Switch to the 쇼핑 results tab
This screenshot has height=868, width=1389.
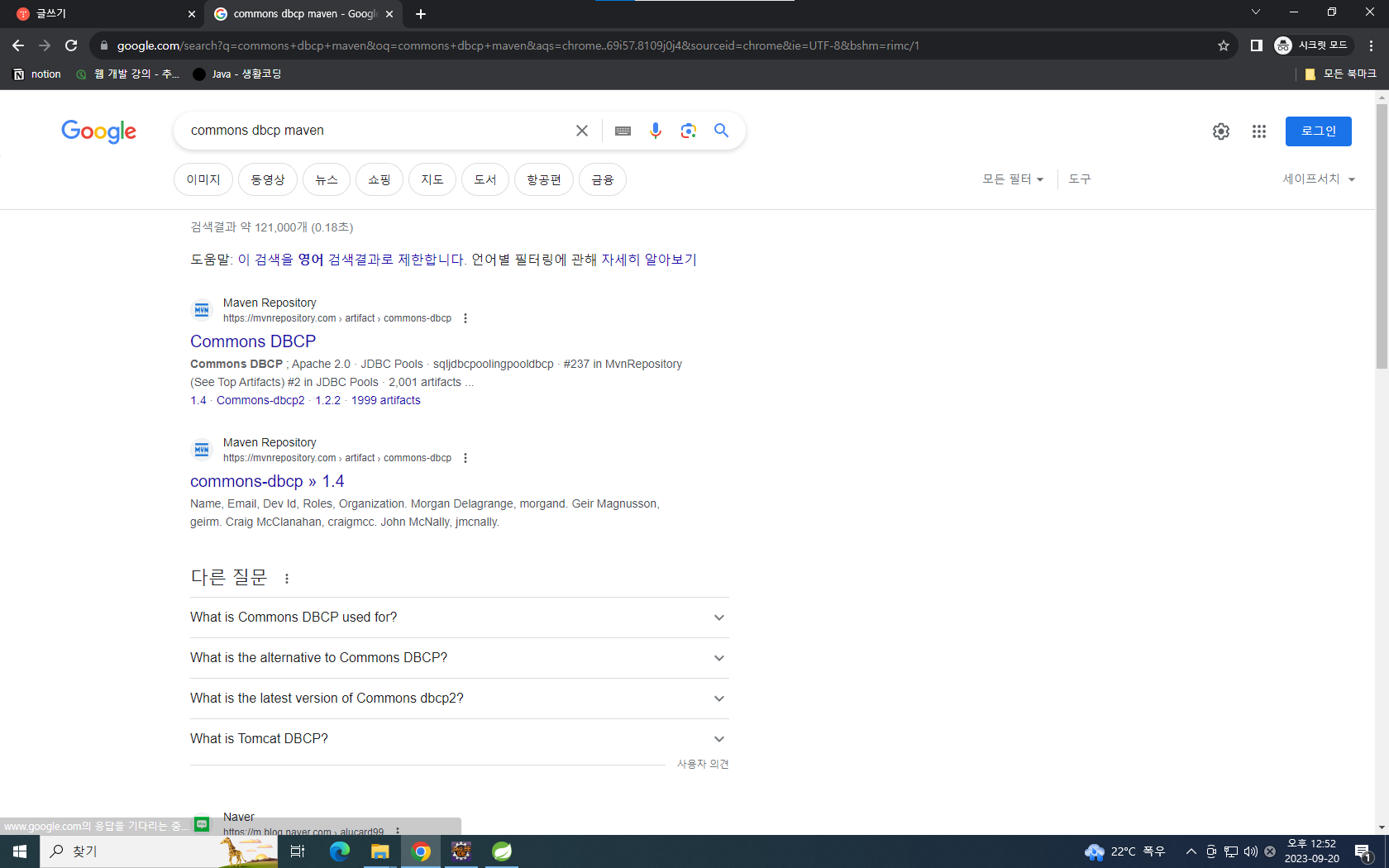(x=379, y=179)
